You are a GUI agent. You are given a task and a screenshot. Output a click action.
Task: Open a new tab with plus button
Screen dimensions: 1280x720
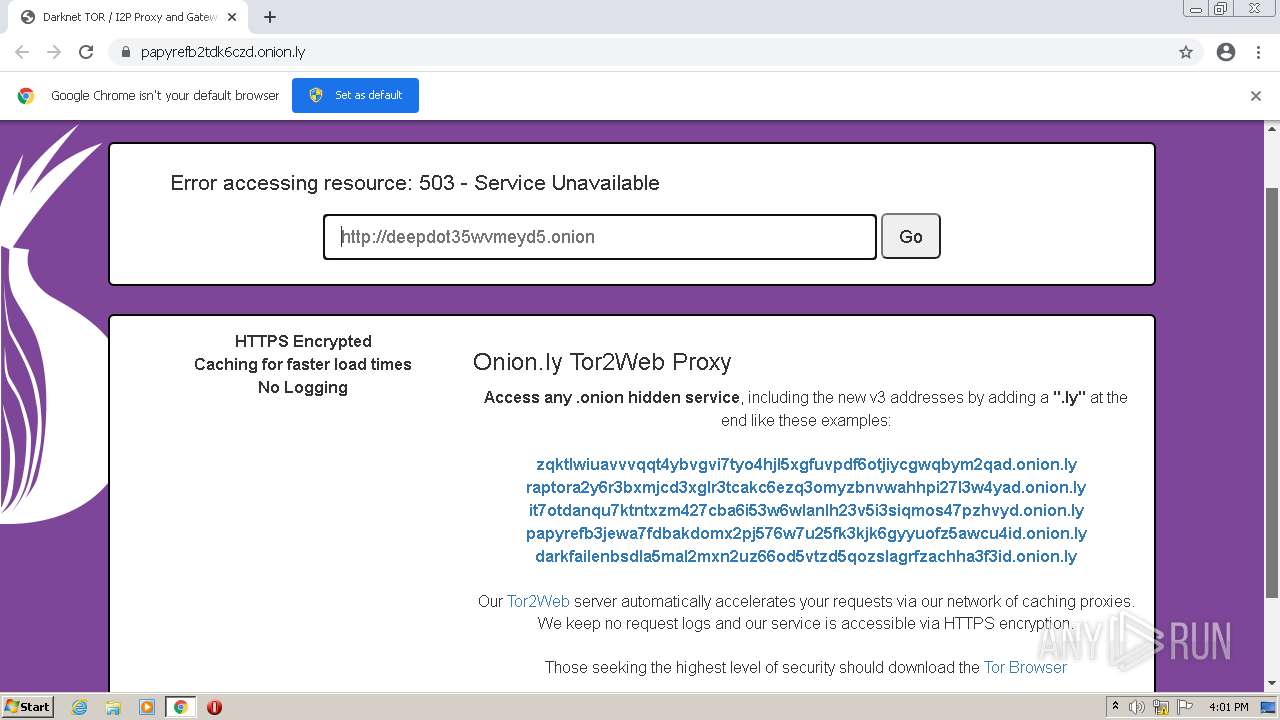coord(270,17)
